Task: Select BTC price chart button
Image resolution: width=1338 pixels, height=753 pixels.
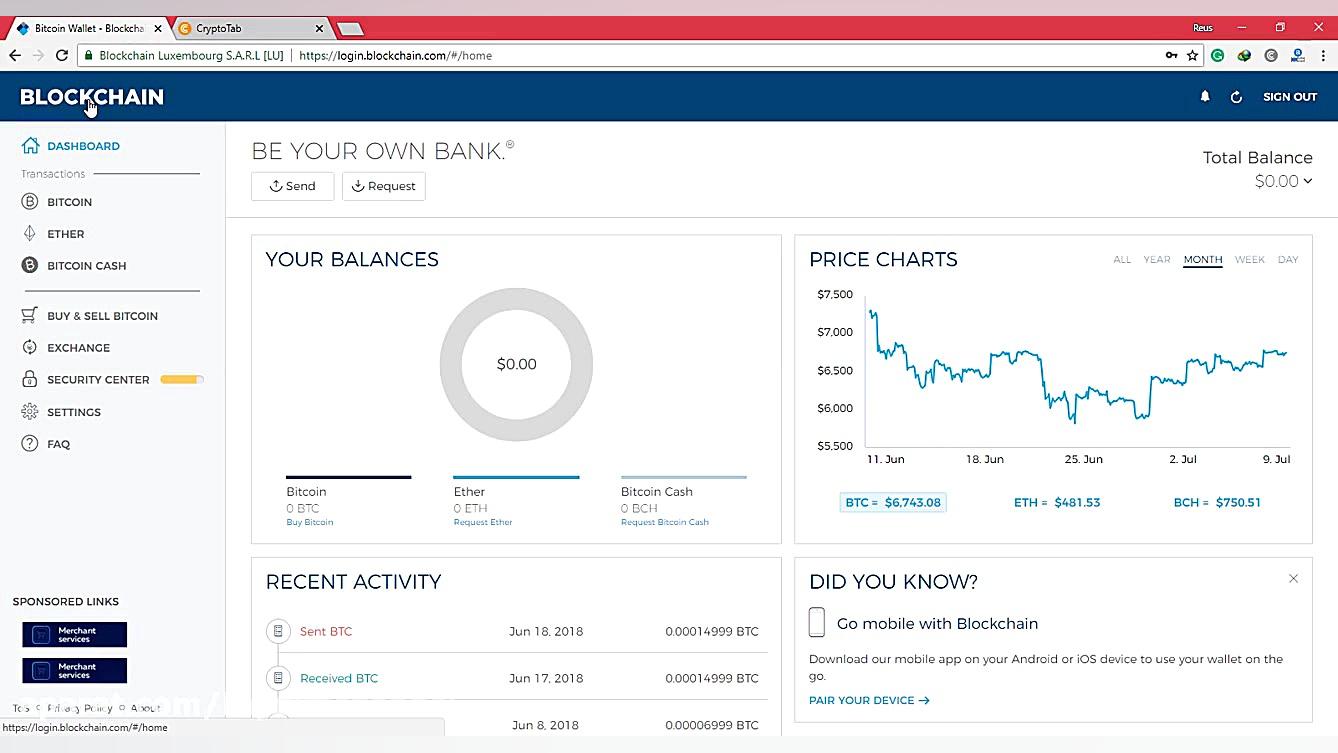Action: (x=893, y=503)
